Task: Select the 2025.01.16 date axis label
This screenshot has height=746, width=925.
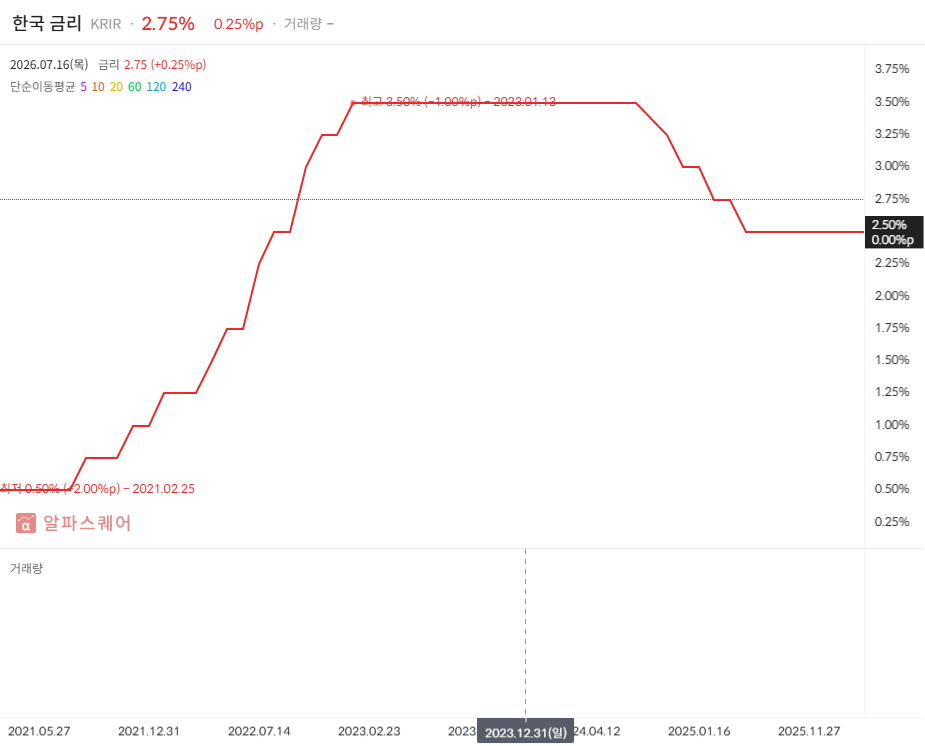Action: tap(699, 731)
